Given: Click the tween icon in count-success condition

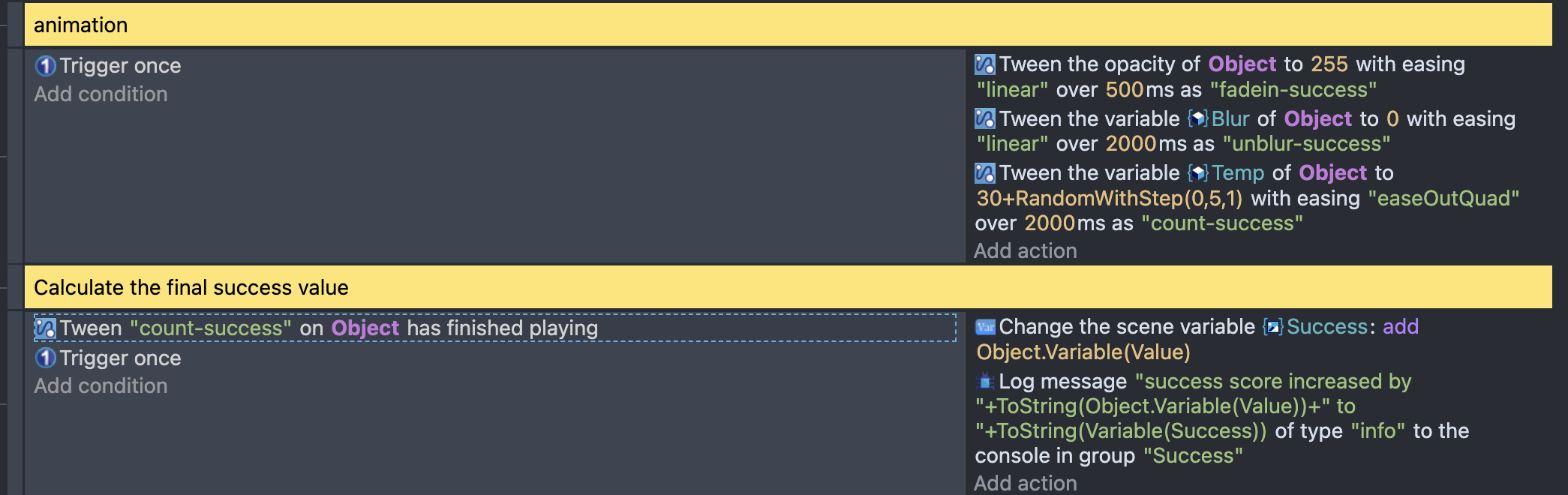Looking at the screenshot, I should 46,328.
